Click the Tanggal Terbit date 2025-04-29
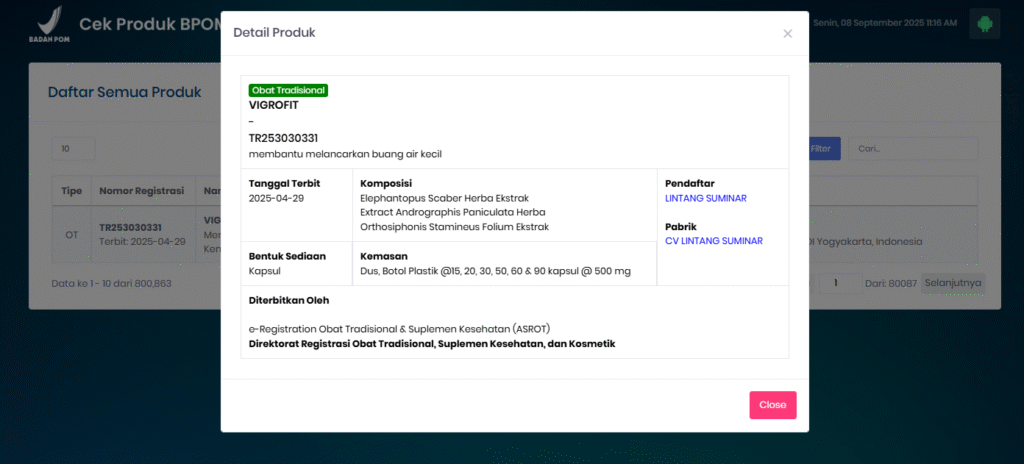The width and height of the screenshot is (1024, 464). (276, 198)
